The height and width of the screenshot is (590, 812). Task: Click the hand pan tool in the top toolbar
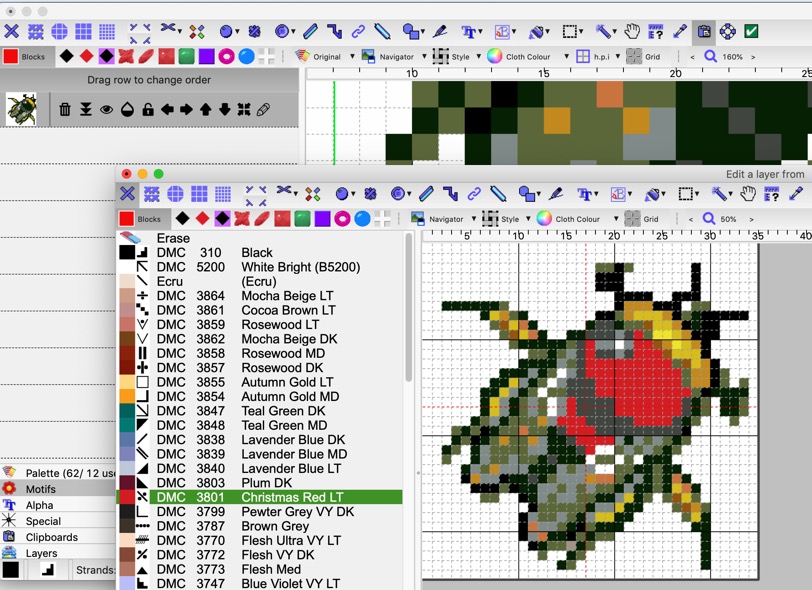(632, 32)
